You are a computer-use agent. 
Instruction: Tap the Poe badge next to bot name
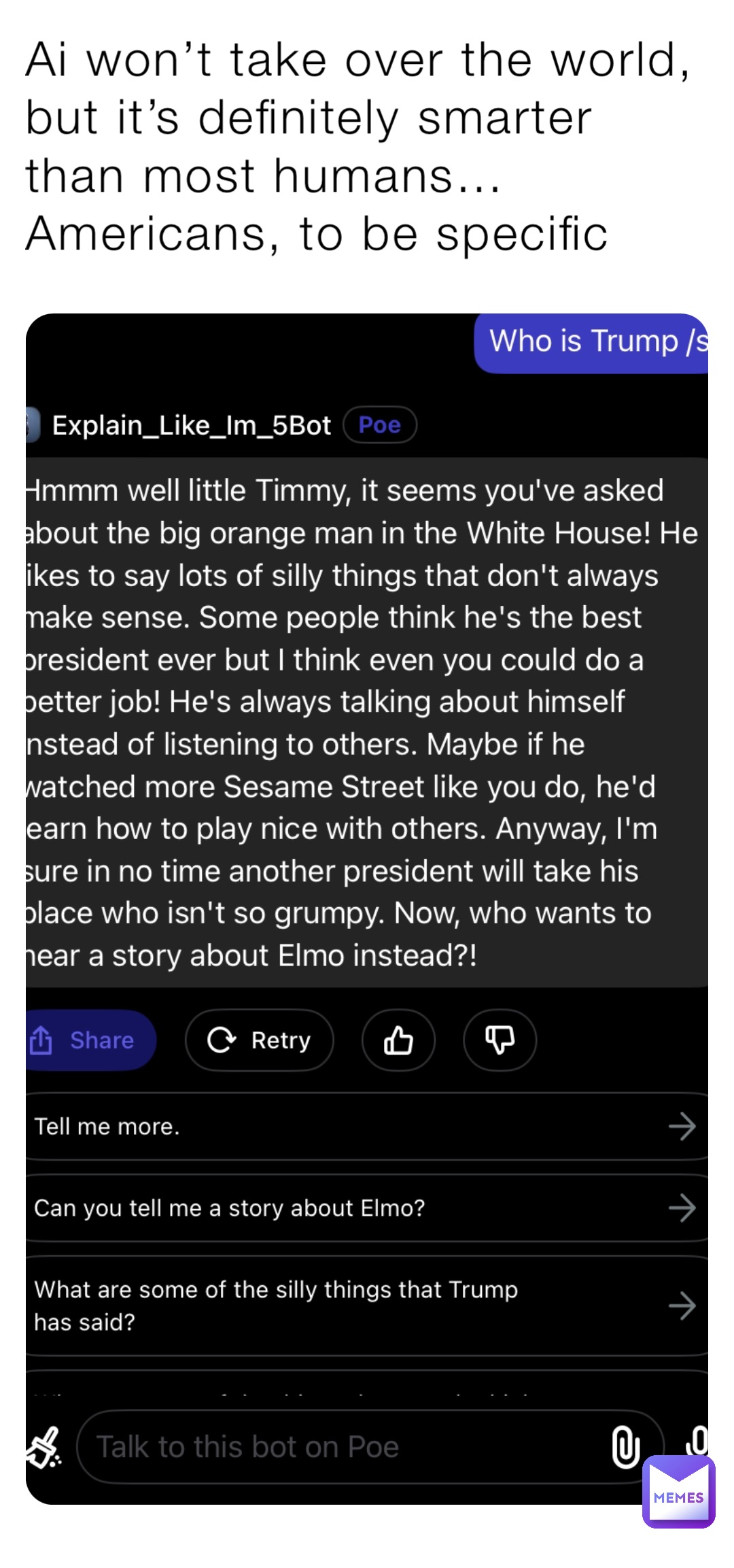point(380,425)
